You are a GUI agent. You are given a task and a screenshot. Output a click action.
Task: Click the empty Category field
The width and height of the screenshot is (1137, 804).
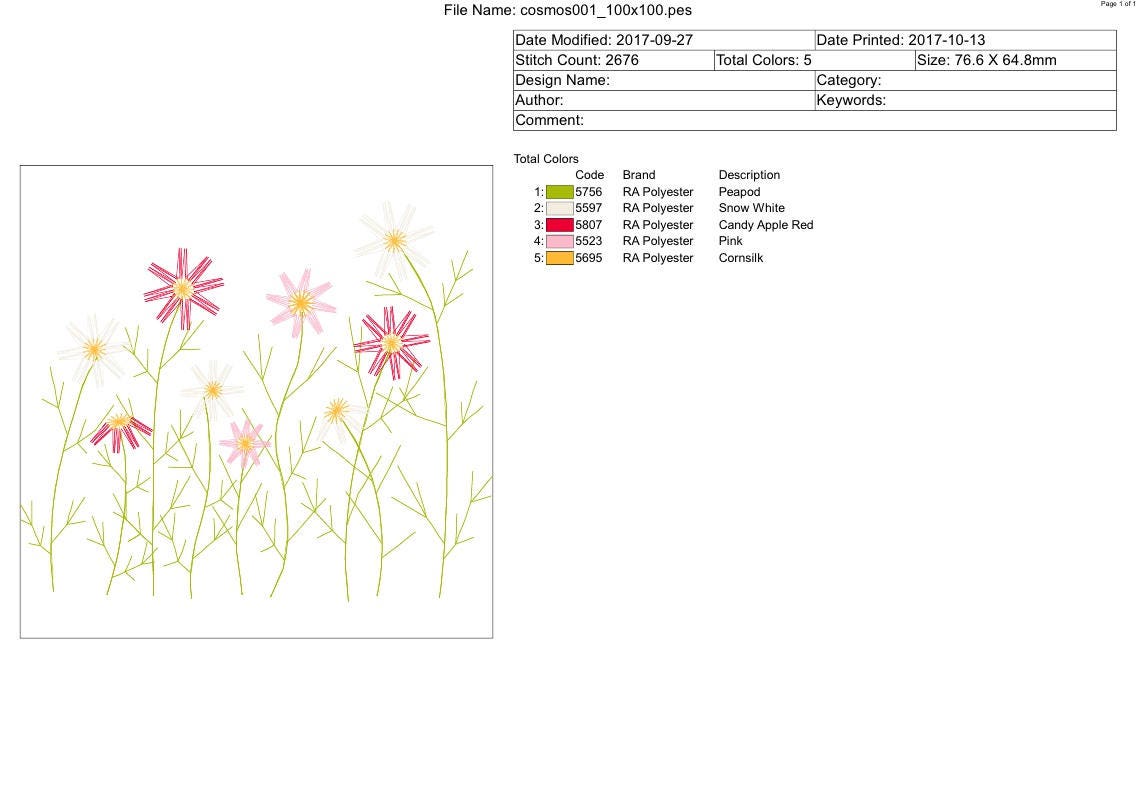point(965,80)
